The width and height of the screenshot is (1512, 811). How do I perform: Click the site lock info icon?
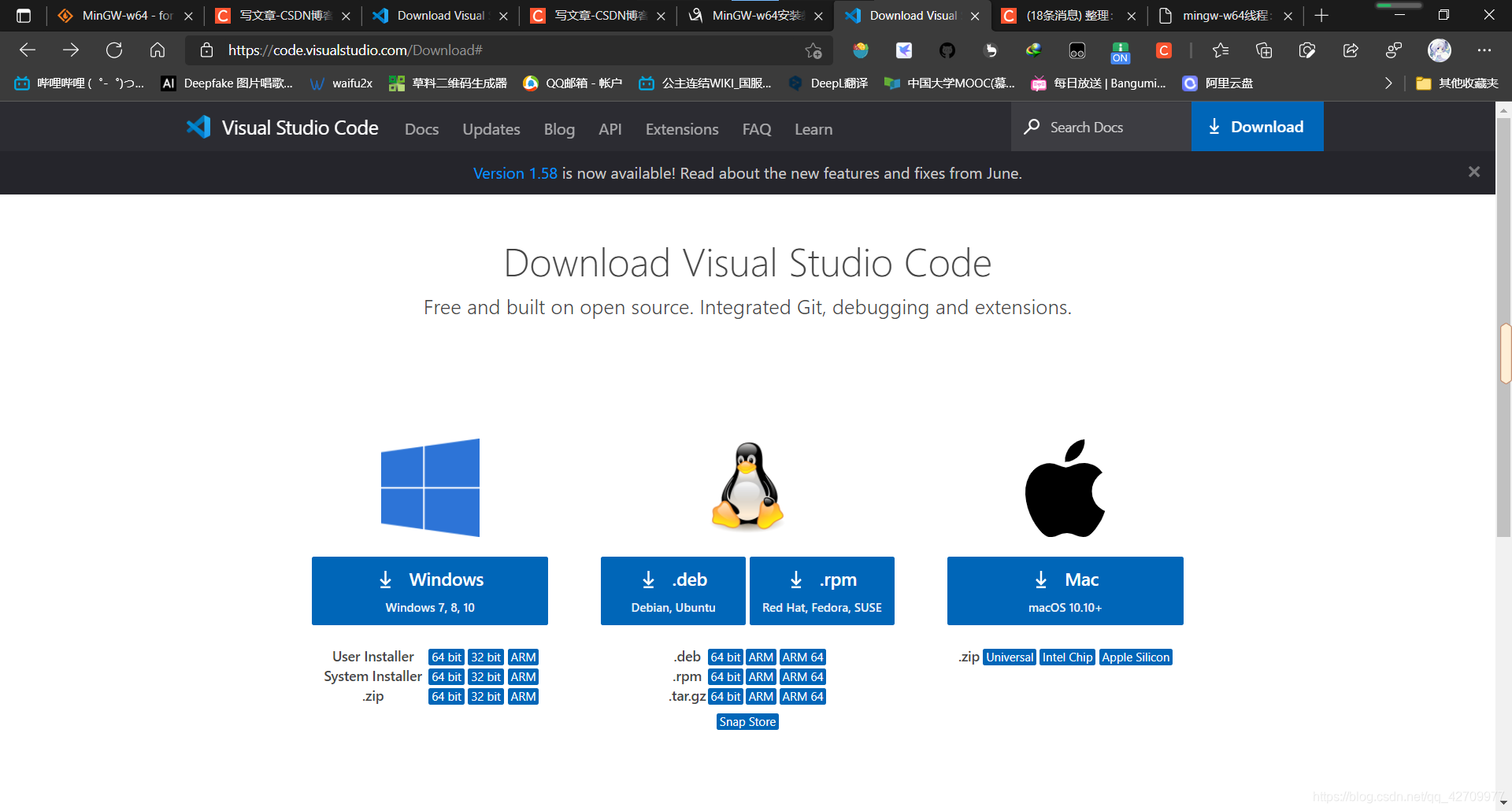pos(206,50)
